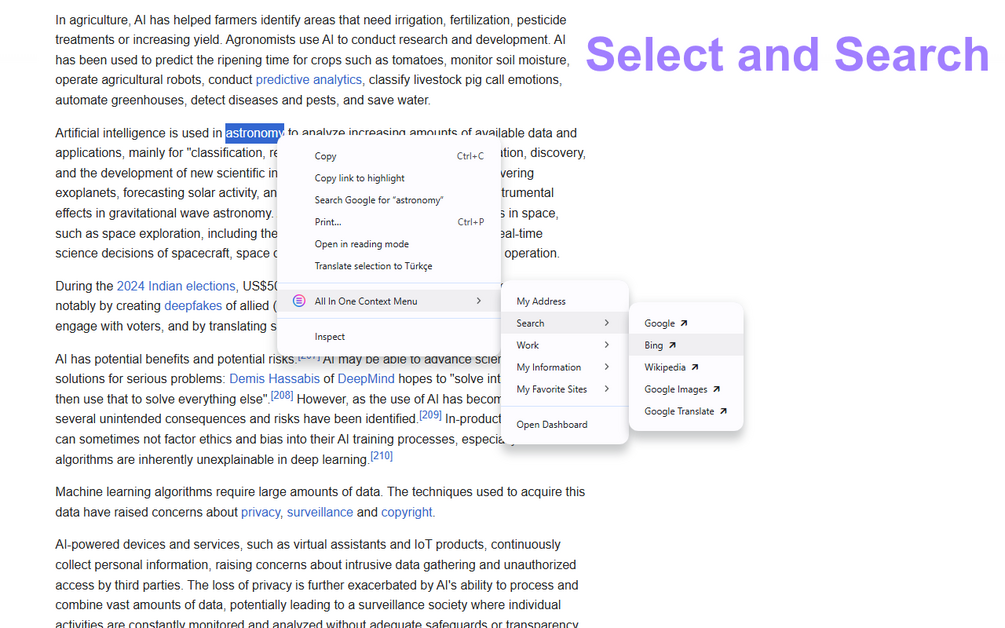Click the highlighted word astronomy
The width and height of the screenshot is (1005, 628).
point(254,133)
